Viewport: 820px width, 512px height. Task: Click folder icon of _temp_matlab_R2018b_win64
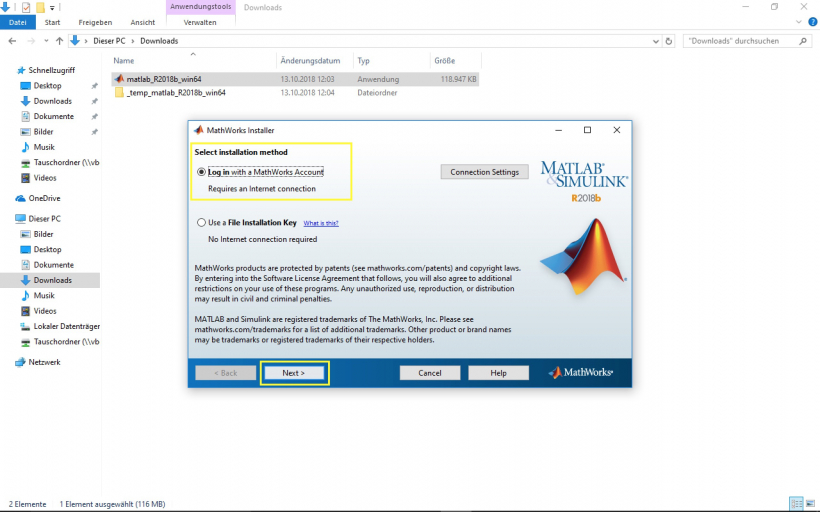coord(119,93)
